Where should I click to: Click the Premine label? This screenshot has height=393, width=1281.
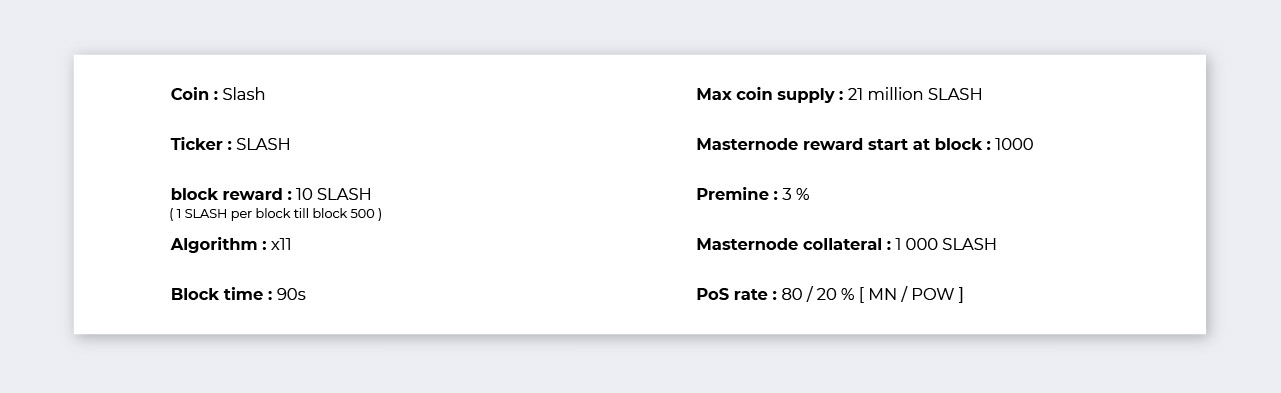pyautogui.click(x=736, y=194)
